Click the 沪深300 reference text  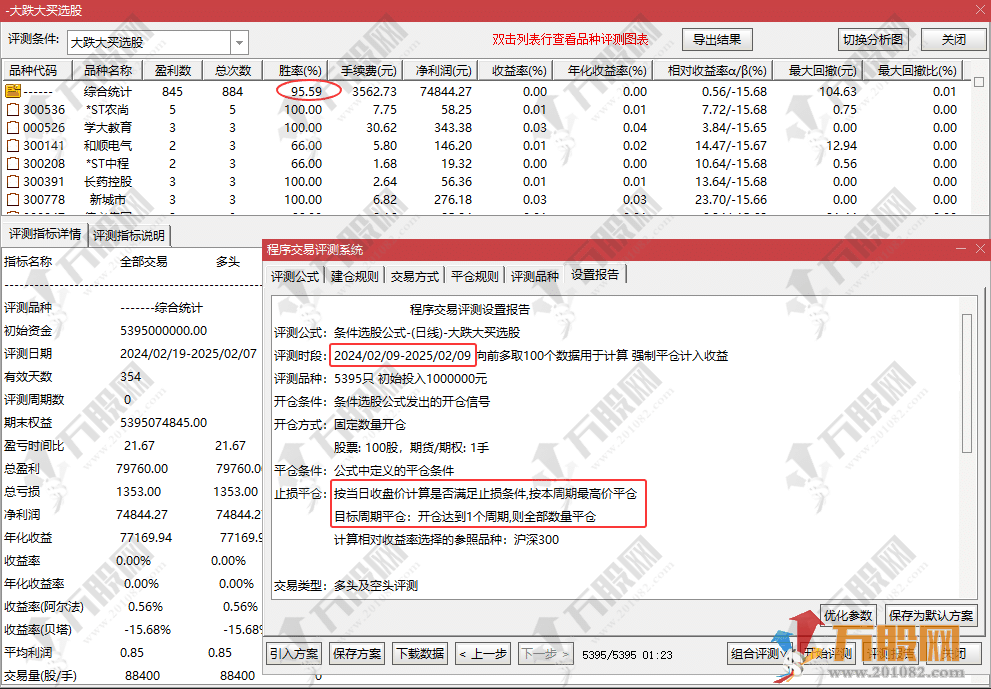(x=537, y=540)
